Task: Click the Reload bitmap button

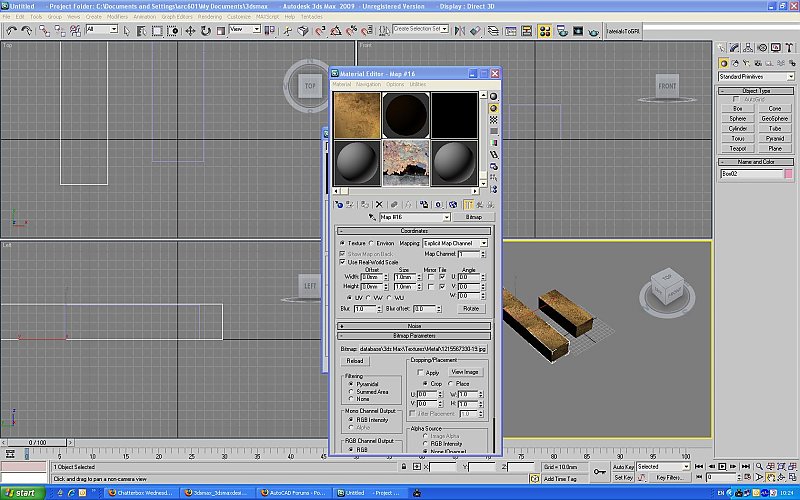Action: (x=355, y=361)
